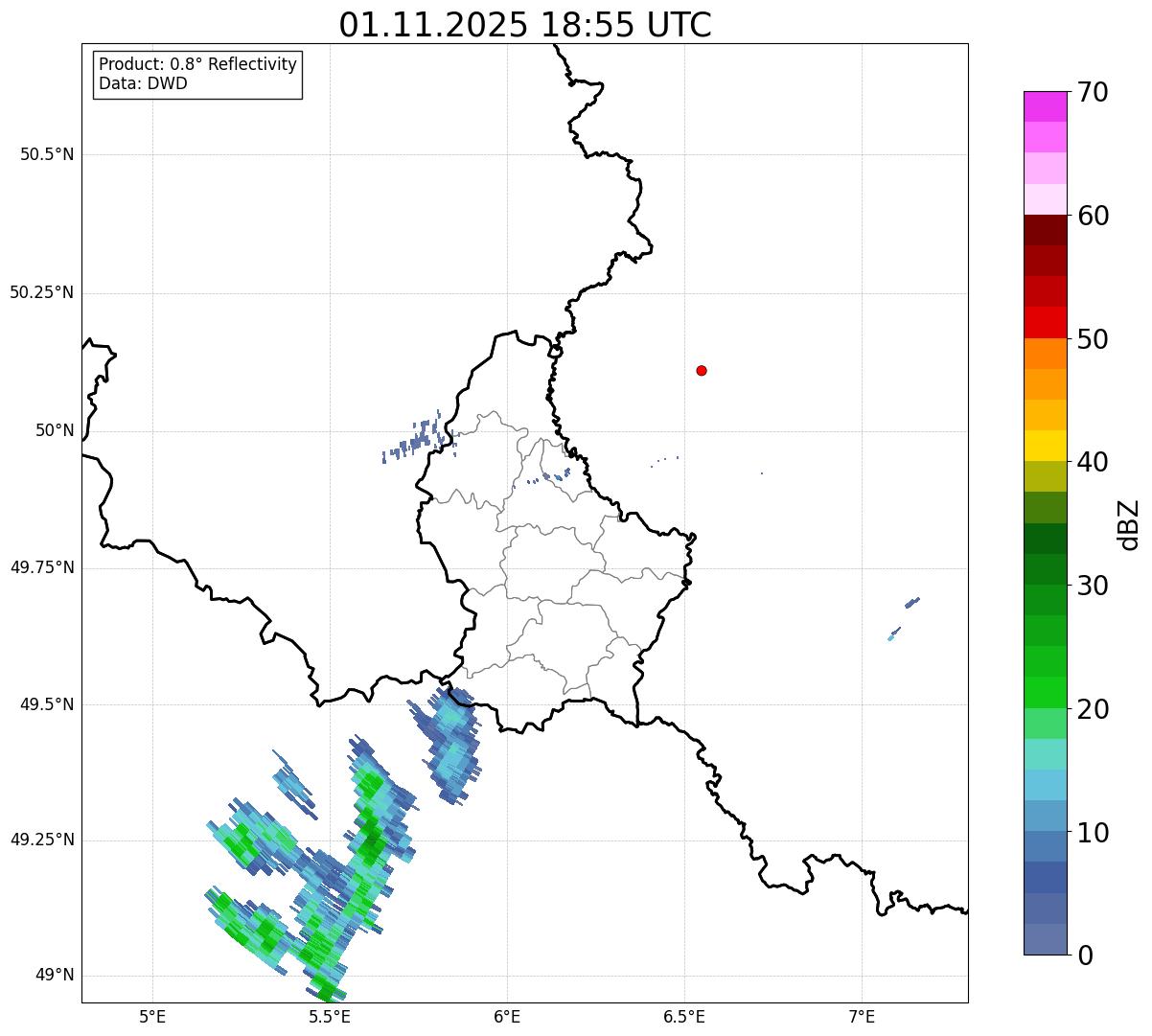The width and height of the screenshot is (1152, 1036).
Task: Click the "Data: DWD" text
Action: click(x=143, y=83)
